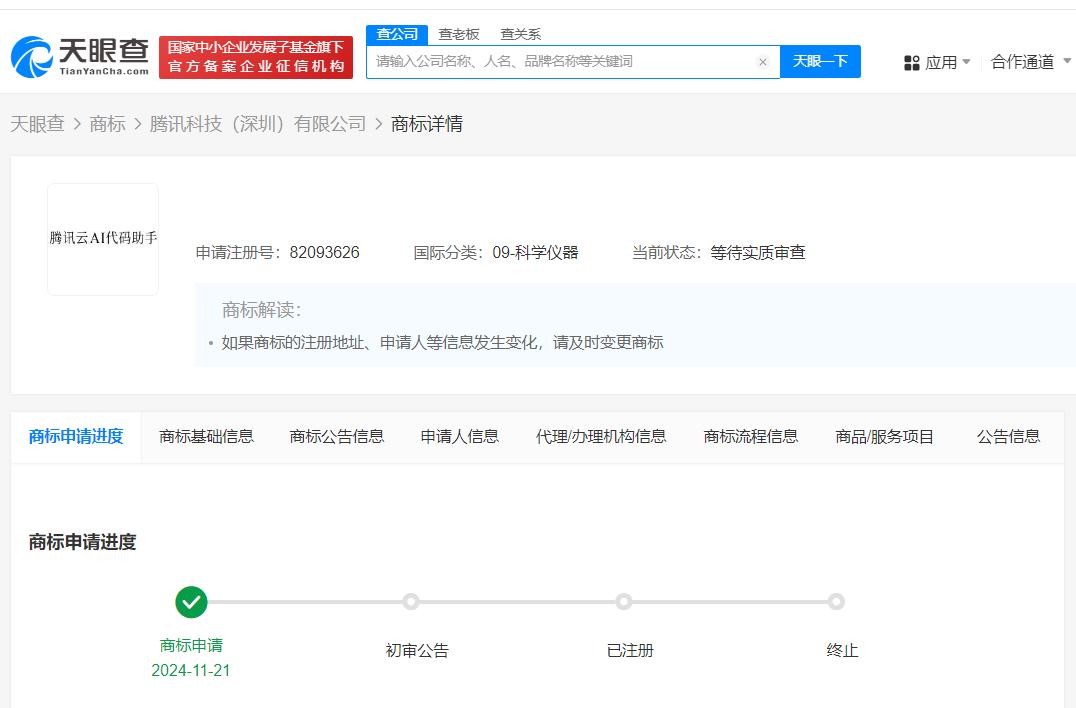Select the 查公司 search tab
Image resolution: width=1076 pixels, height=708 pixels.
click(x=397, y=34)
